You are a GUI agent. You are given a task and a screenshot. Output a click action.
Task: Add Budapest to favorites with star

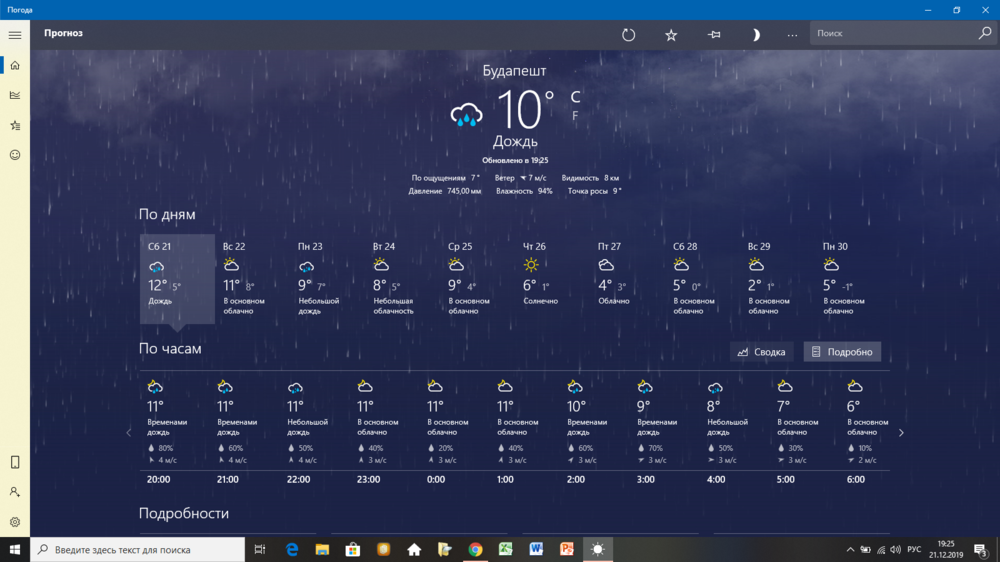pyautogui.click(x=671, y=34)
